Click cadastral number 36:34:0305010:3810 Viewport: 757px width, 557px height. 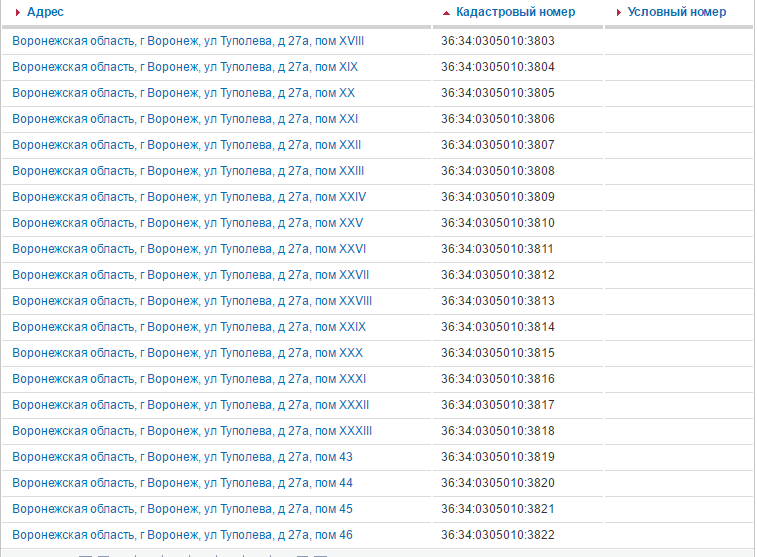pos(497,223)
